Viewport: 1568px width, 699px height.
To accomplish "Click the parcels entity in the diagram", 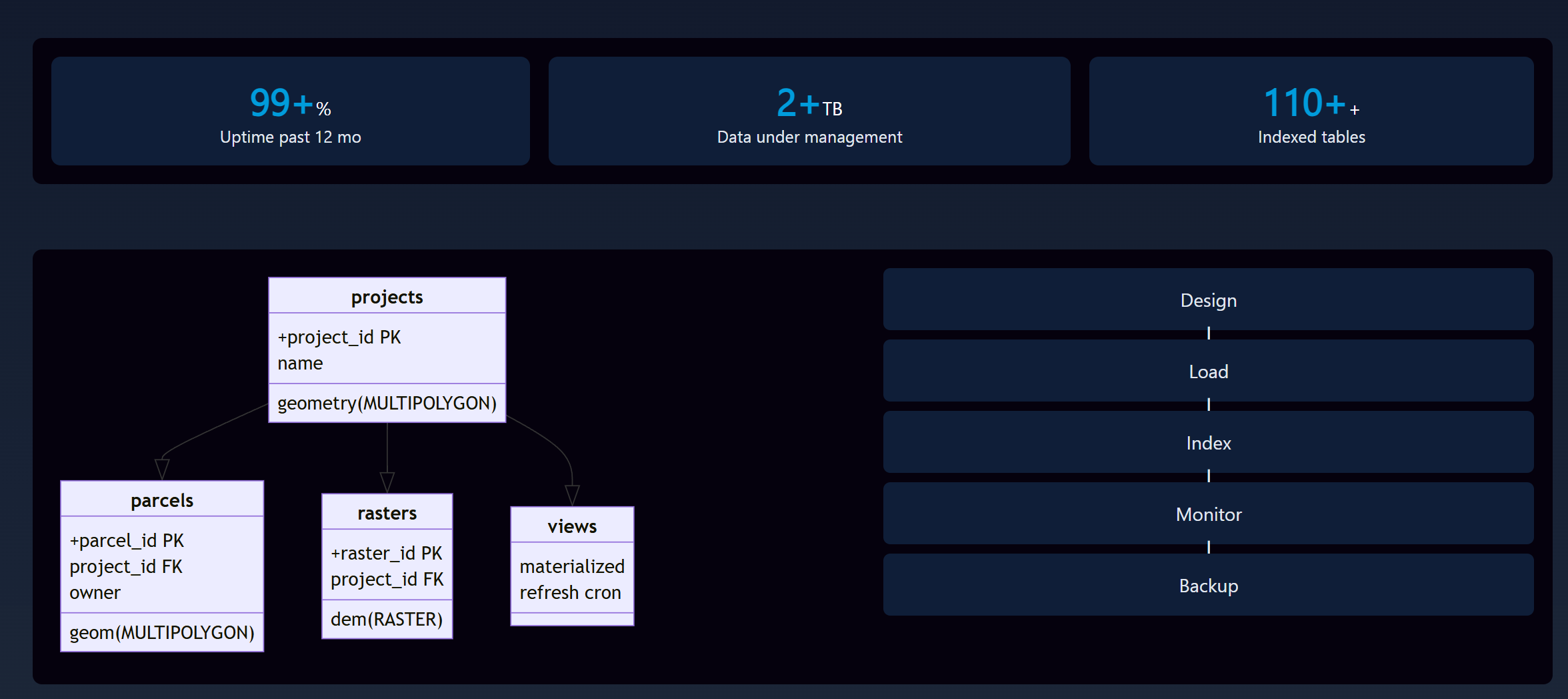I will (x=162, y=499).
